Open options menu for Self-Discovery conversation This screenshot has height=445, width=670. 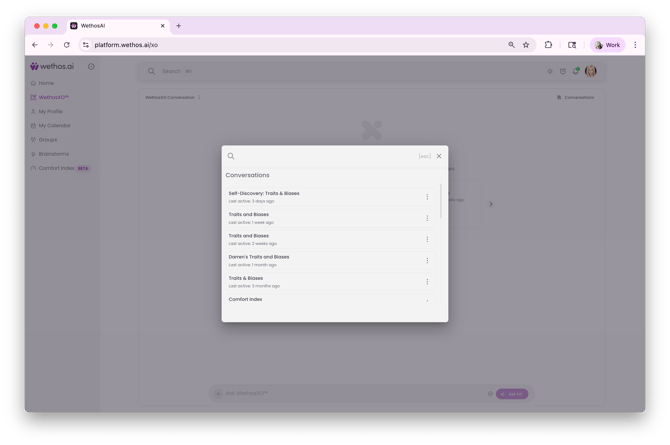point(427,197)
